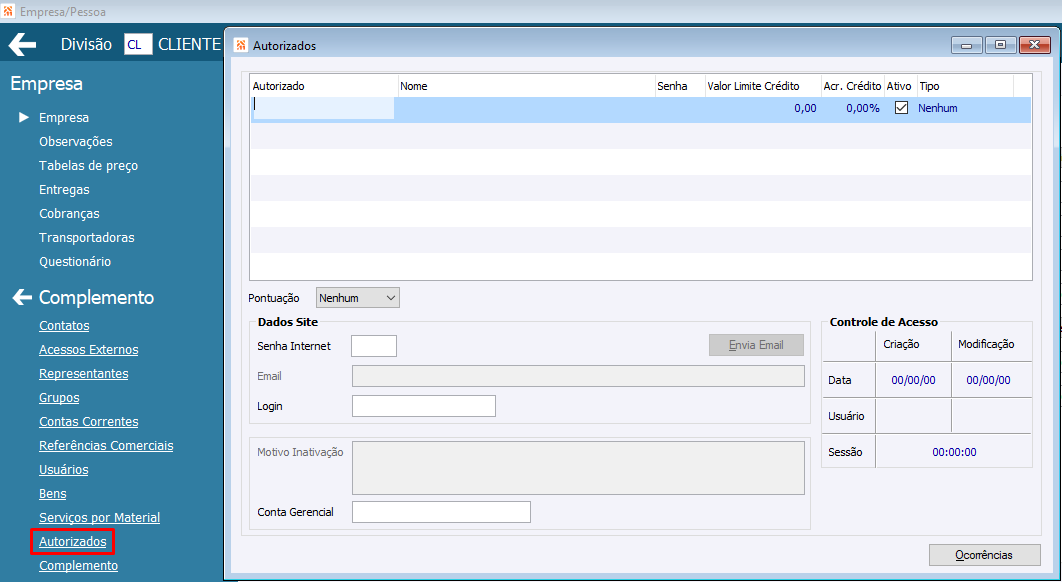Click the Motivo Inativação text area

578,468
